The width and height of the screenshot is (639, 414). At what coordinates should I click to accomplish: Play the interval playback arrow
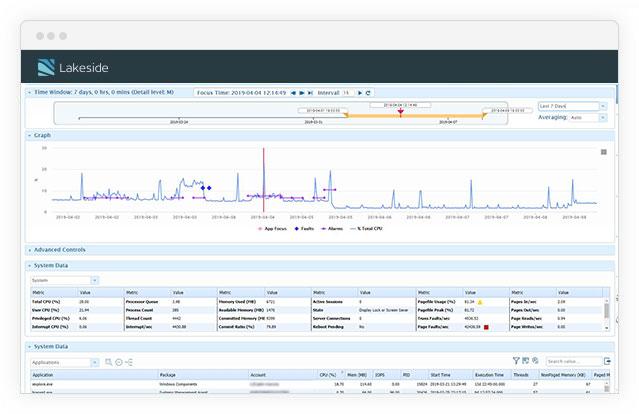tap(360, 93)
